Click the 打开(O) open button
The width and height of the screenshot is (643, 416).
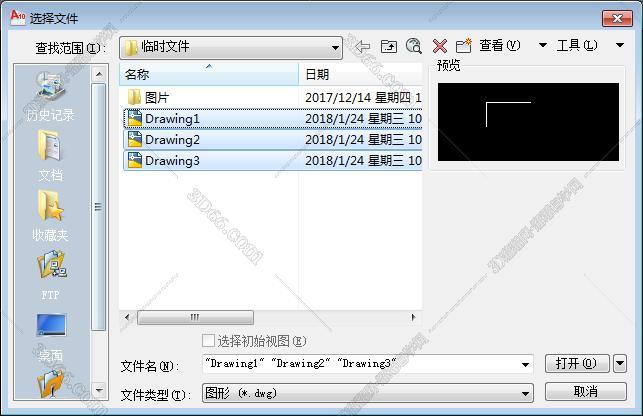pyautogui.click(x=577, y=363)
